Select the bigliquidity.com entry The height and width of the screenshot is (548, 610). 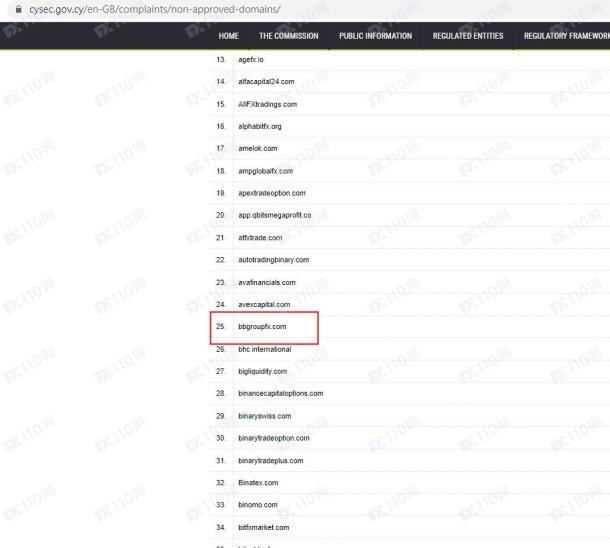click(263, 371)
